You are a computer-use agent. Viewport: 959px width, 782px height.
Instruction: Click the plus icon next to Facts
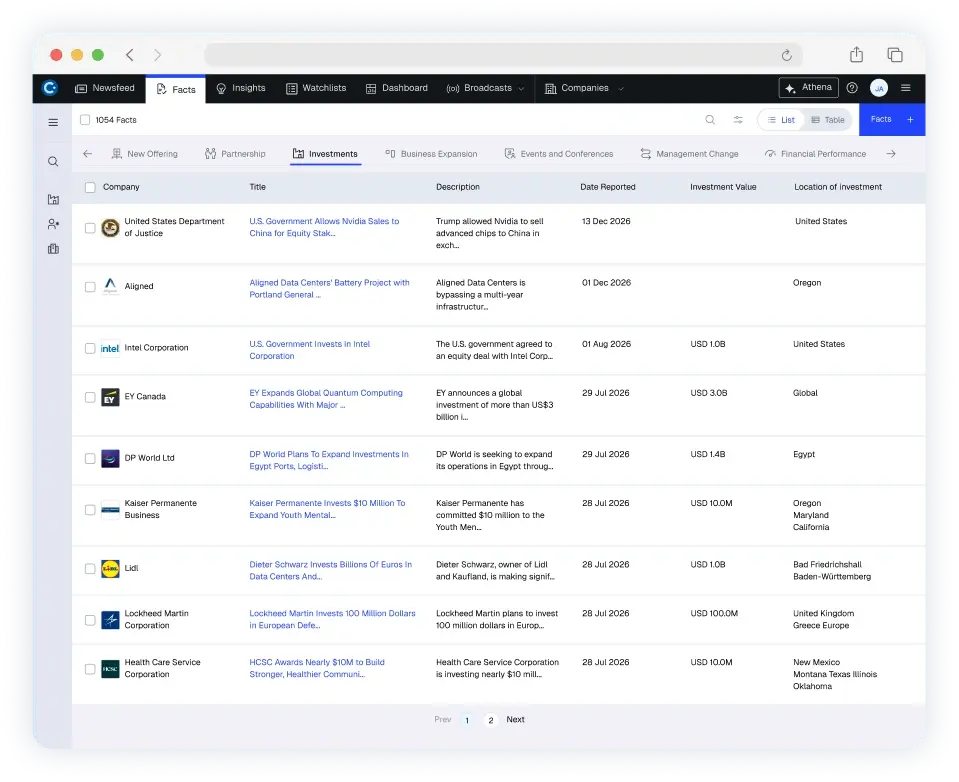click(x=910, y=120)
